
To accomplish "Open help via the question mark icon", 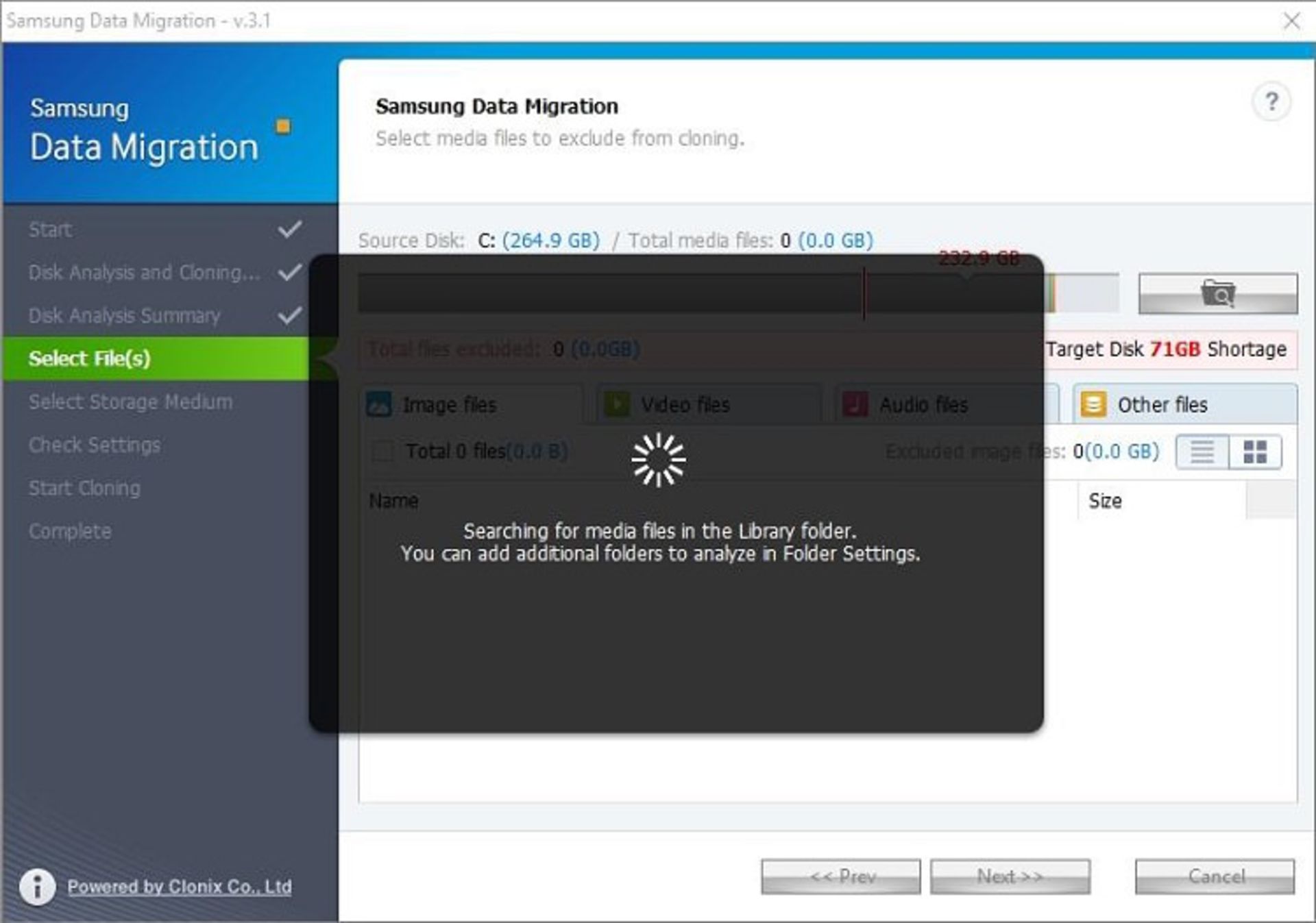I will (x=1271, y=102).
